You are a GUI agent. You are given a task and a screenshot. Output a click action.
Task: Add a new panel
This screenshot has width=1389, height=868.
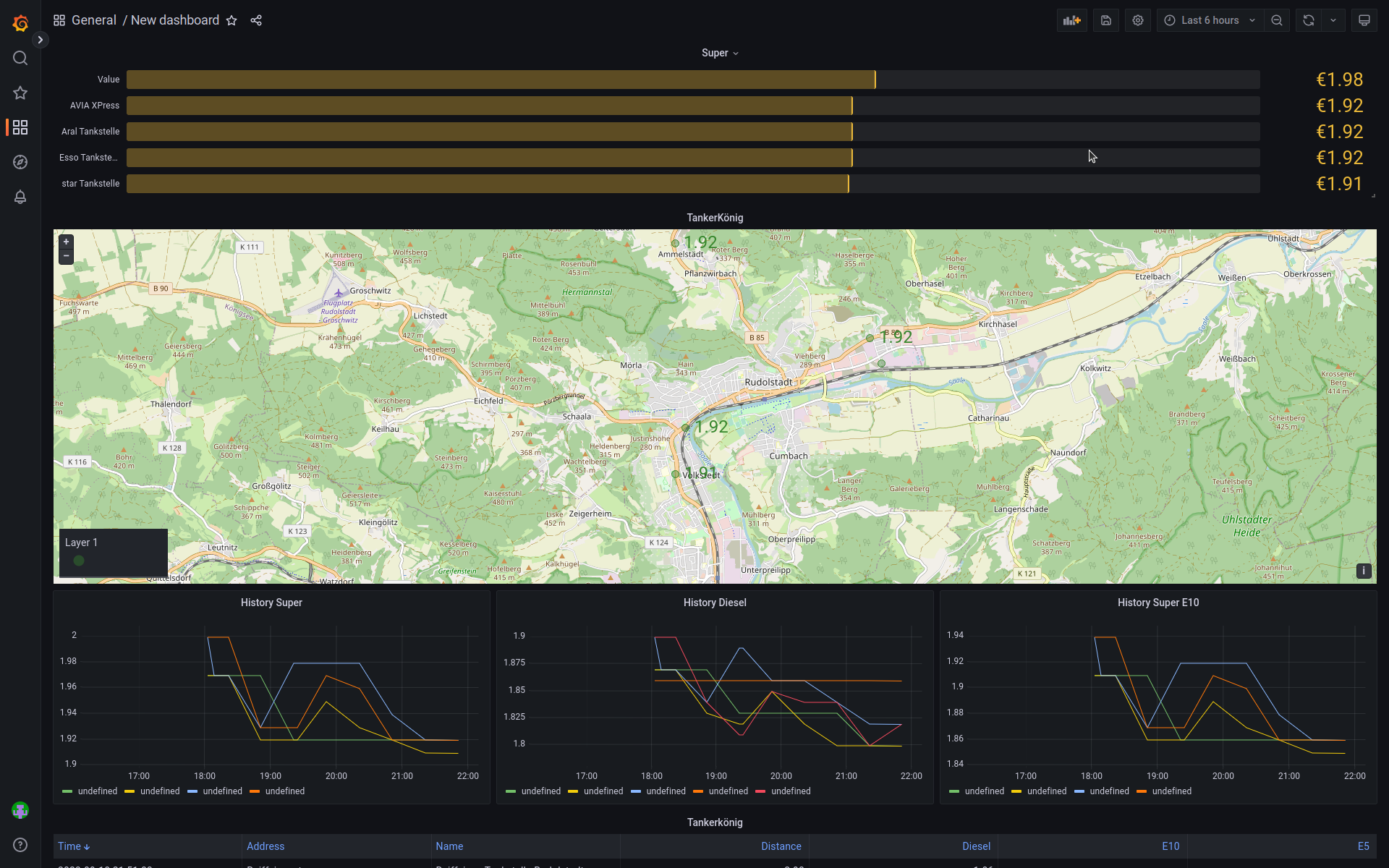(x=1071, y=20)
